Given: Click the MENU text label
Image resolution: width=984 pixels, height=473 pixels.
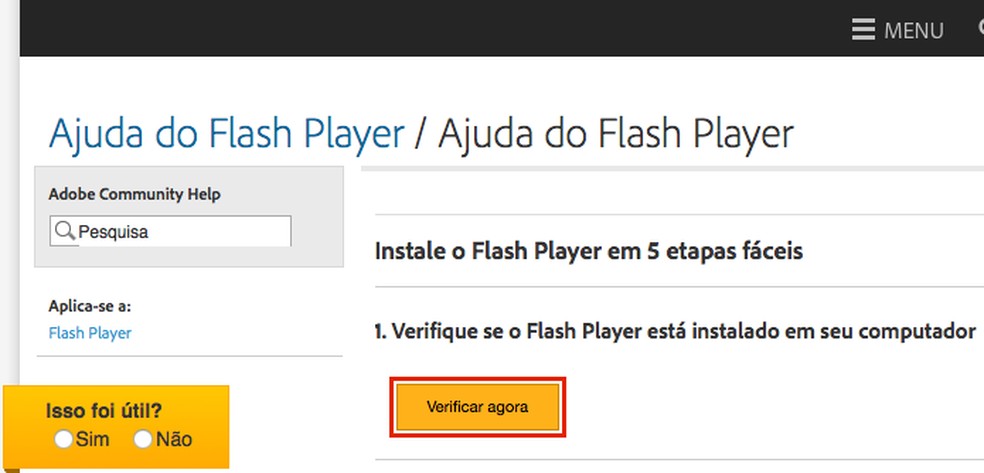Looking at the screenshot, I should point(914,31).
